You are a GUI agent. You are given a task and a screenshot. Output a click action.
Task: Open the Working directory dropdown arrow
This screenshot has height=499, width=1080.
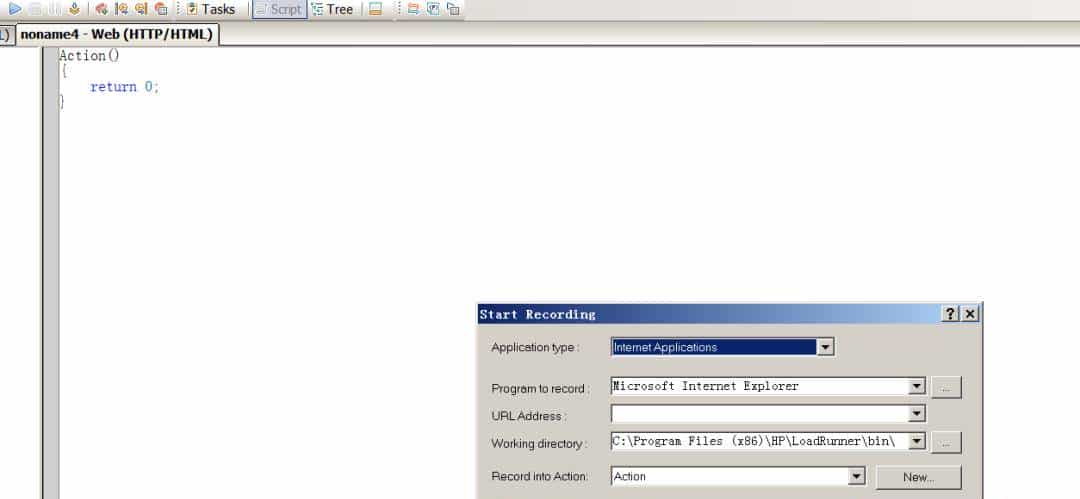[916, 441]
